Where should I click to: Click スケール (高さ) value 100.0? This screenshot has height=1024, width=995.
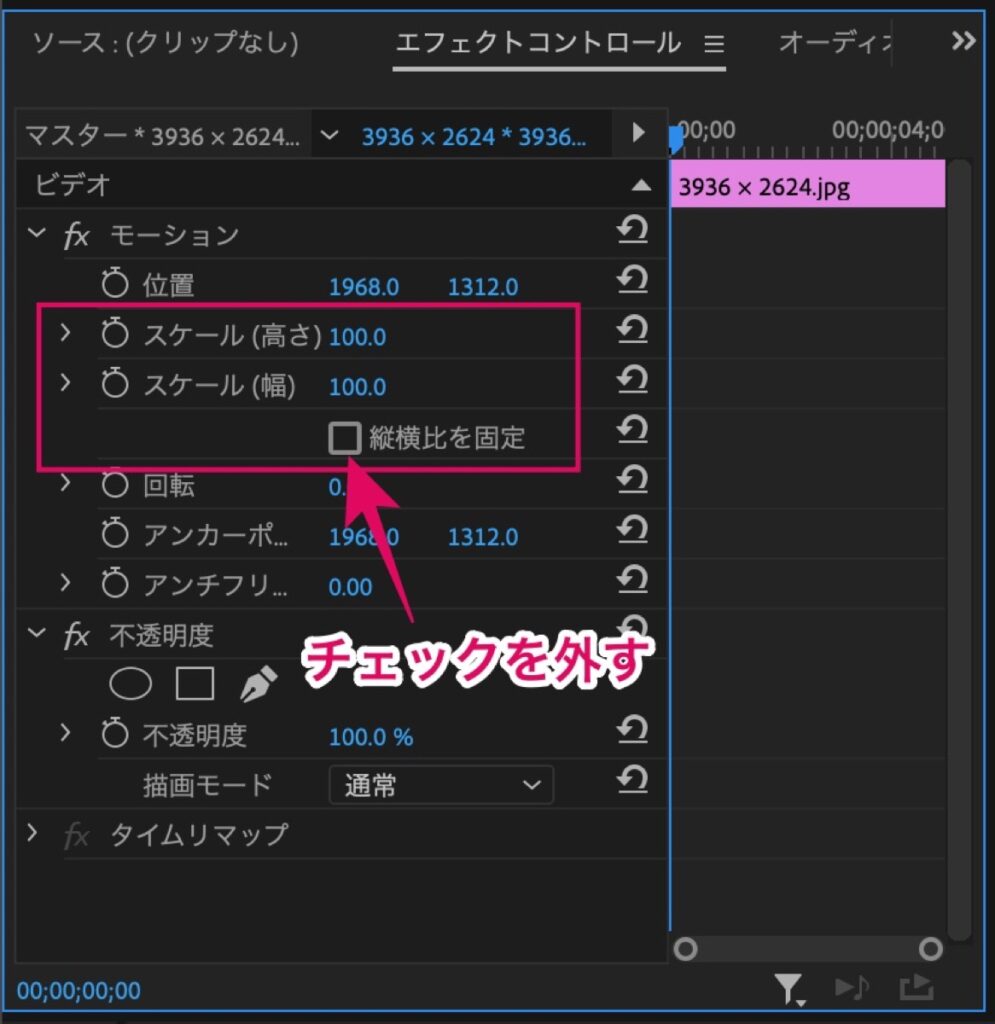[357, 337]
